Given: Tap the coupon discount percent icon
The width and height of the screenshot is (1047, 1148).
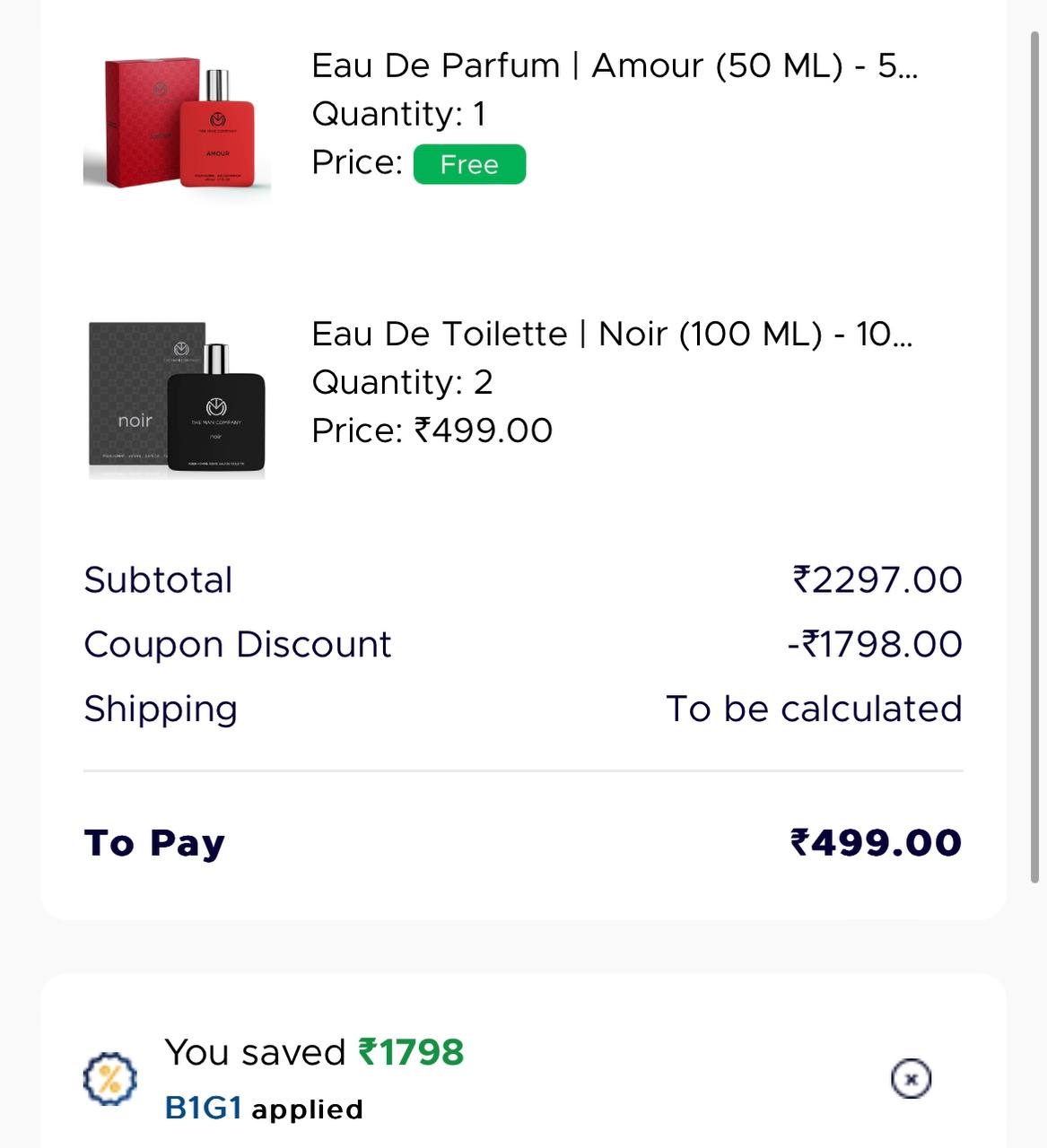Looking at the screenshot, I should click(110, 1078).
